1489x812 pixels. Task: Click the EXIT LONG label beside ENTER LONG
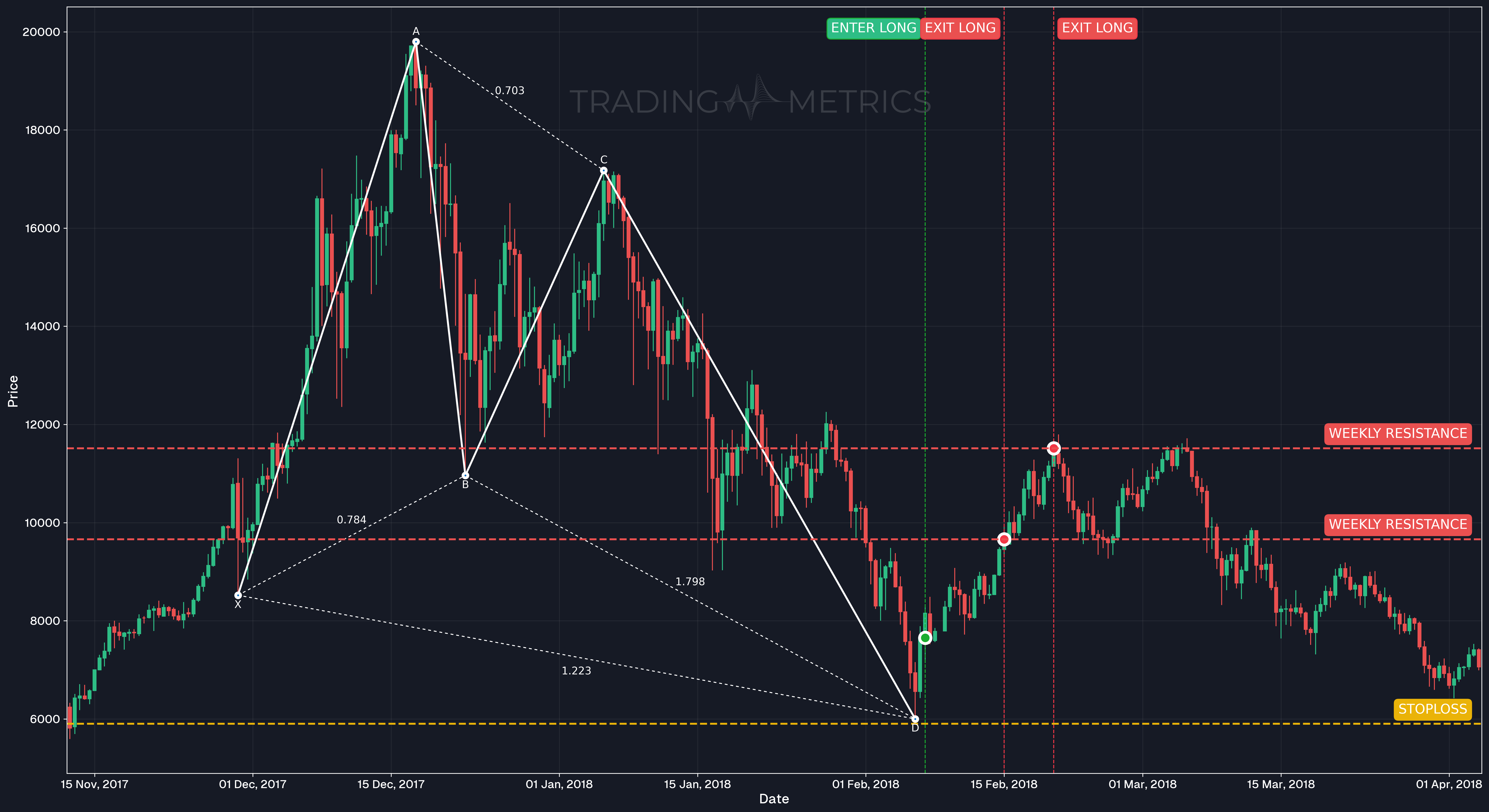pyautogui.click(x=960, y=28)
